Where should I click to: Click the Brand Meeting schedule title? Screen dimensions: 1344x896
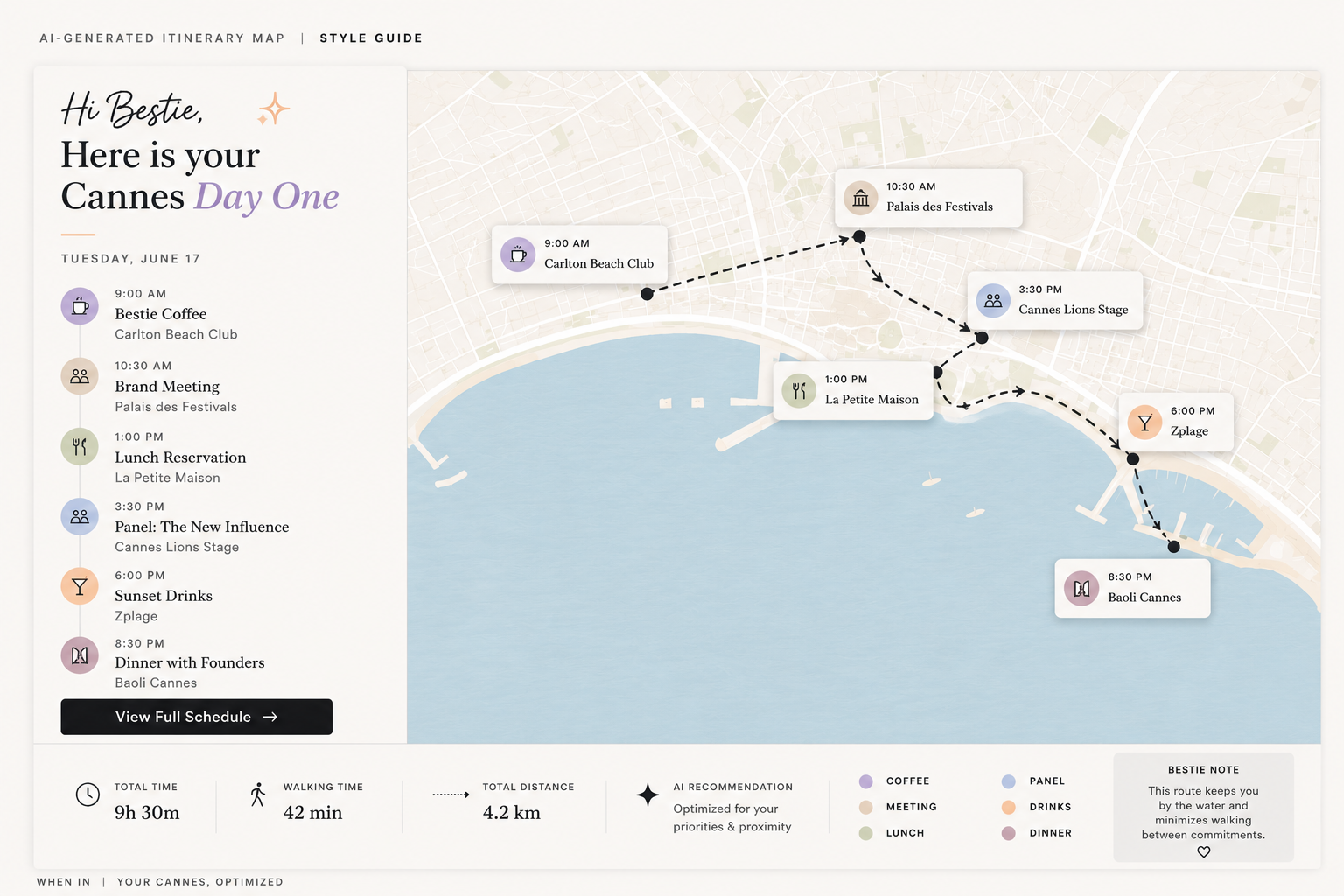tap(167, 387)
